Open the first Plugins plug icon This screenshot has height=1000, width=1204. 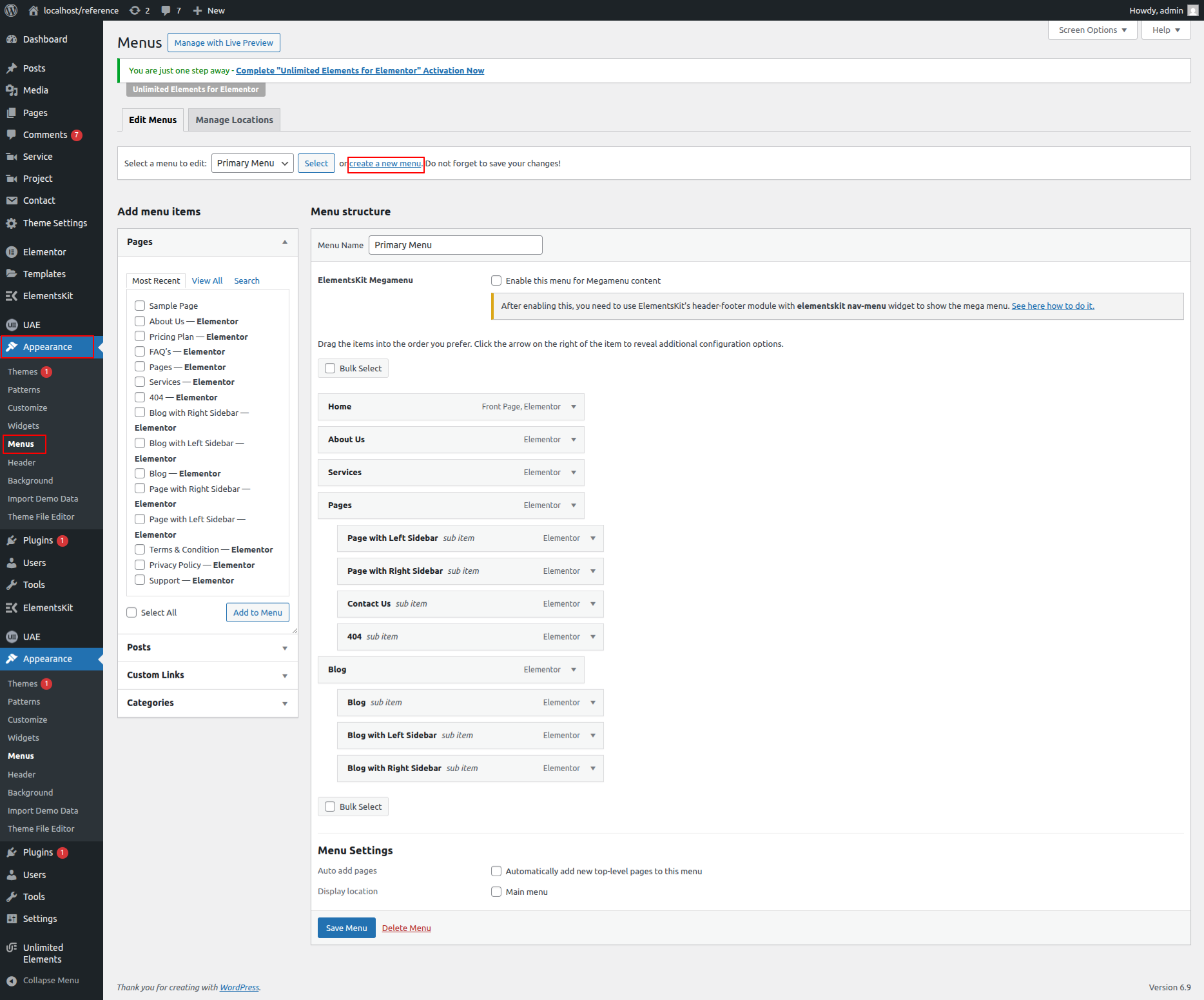click(x=12, y=540)
